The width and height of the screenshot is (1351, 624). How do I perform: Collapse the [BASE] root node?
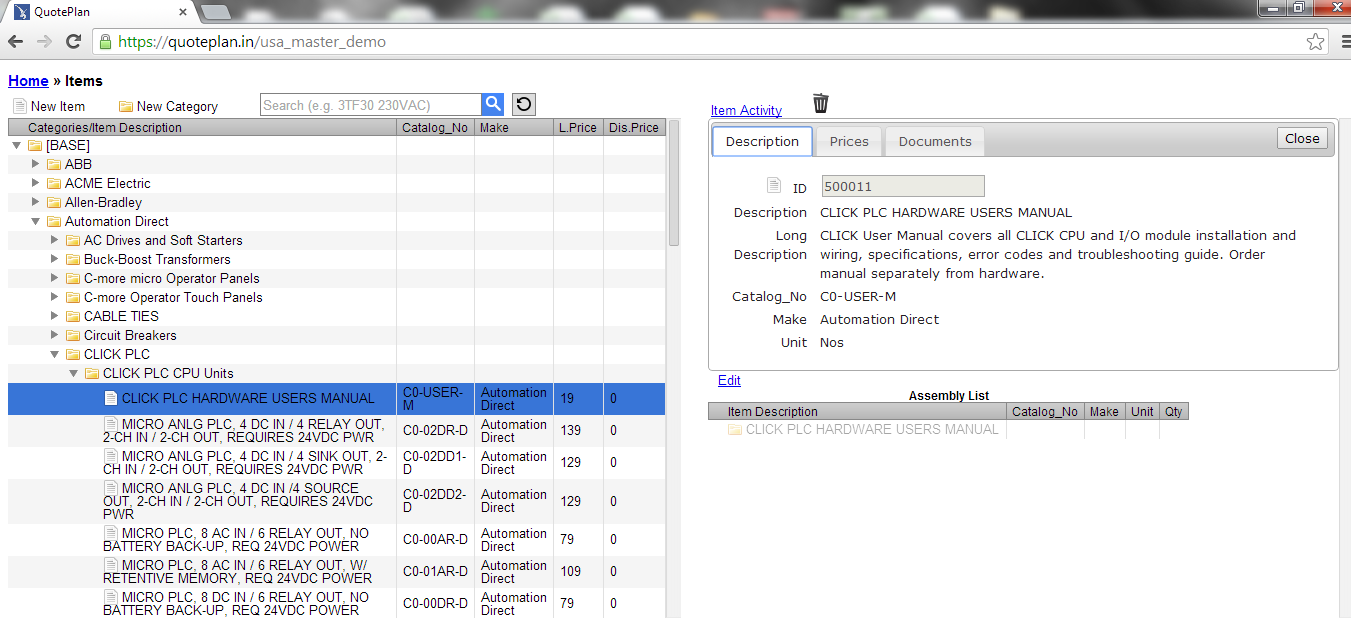point(16,145)
